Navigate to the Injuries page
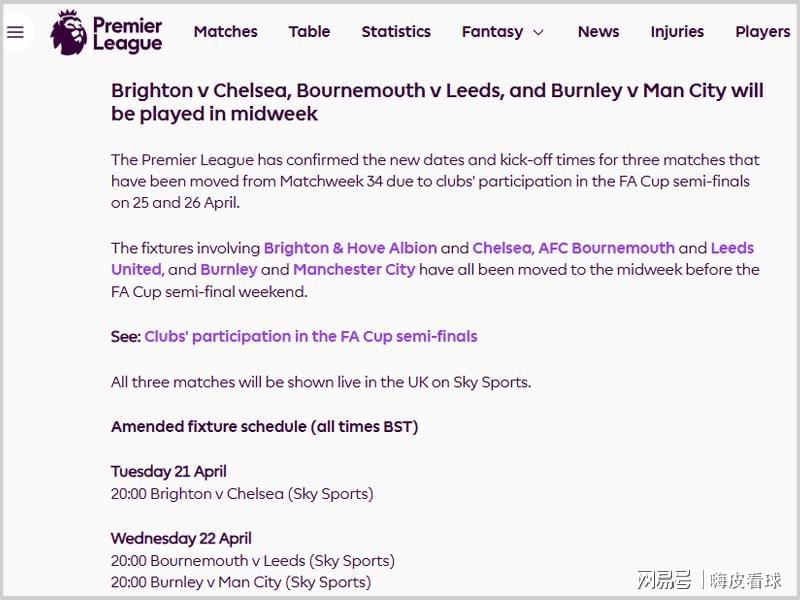Viewport: 800px width, 600px height. 677,32
